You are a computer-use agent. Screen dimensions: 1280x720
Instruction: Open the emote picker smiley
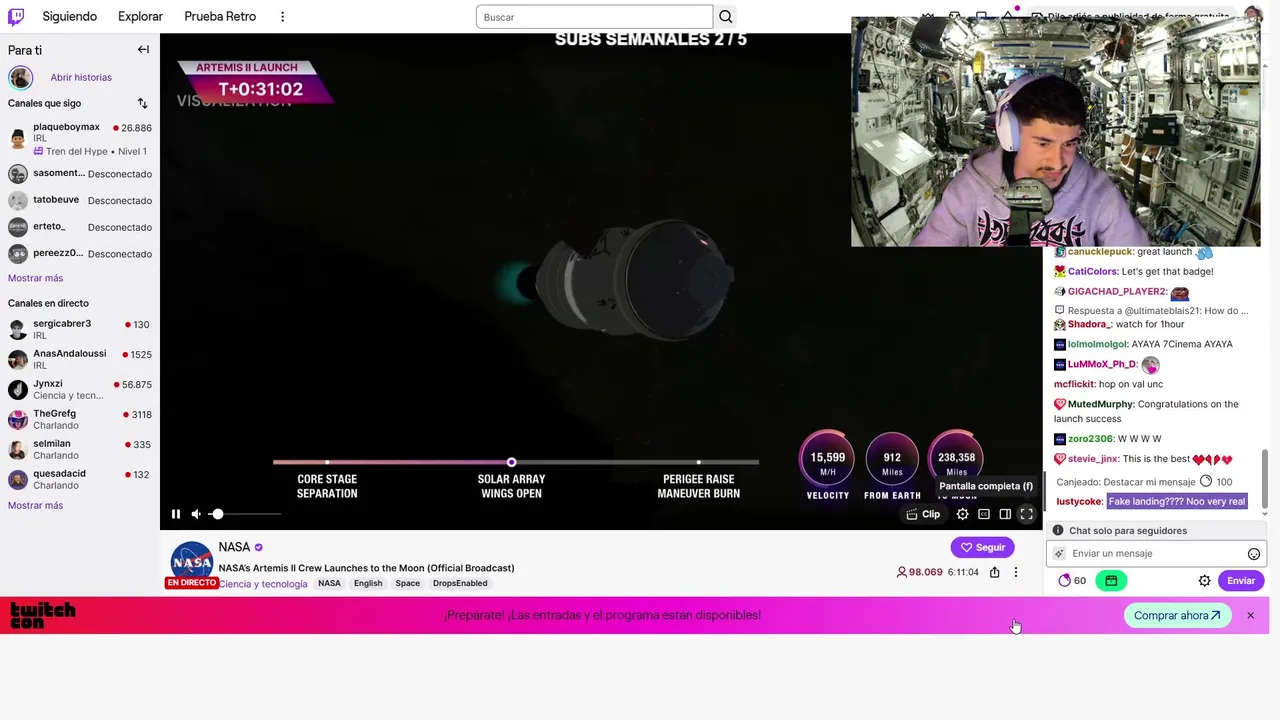click(1254, 554)
